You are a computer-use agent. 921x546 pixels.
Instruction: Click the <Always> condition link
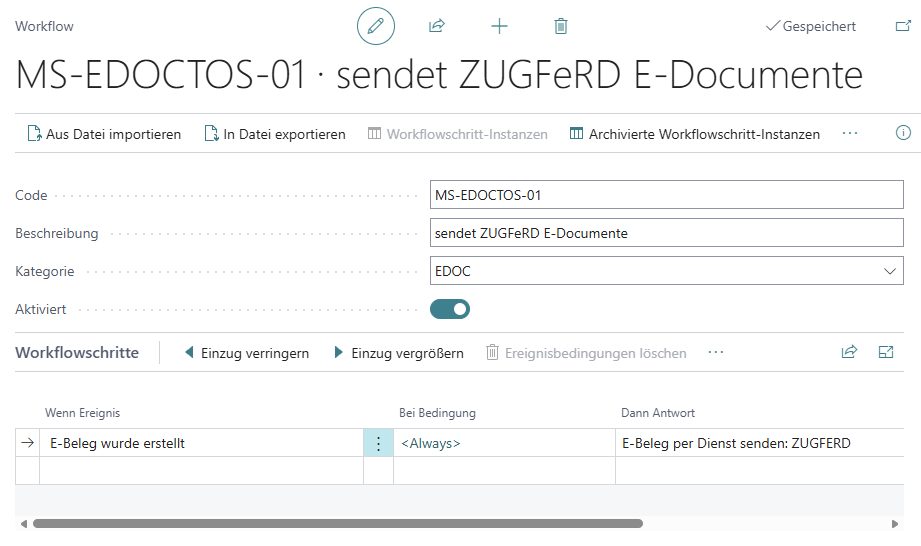[x=431, y=443]
